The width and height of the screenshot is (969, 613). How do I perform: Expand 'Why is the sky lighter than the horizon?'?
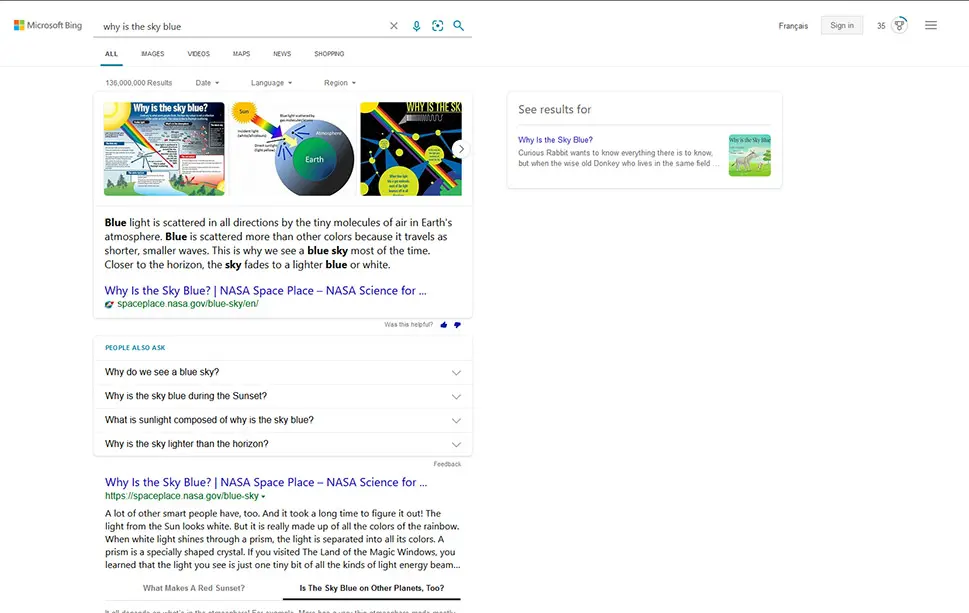[x=283, y=444]
